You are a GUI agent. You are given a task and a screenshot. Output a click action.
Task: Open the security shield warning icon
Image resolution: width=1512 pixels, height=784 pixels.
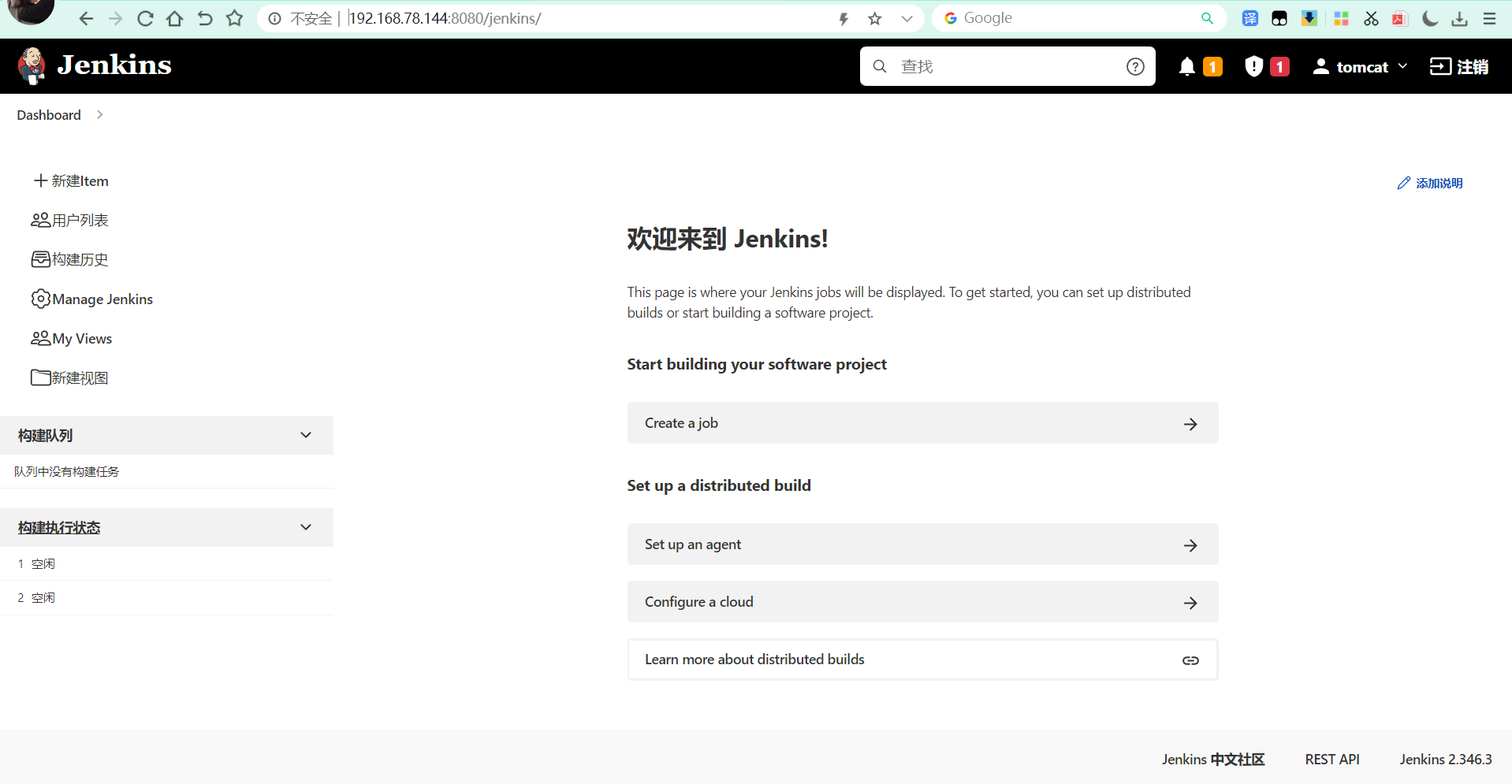[x=1253, y=67]
